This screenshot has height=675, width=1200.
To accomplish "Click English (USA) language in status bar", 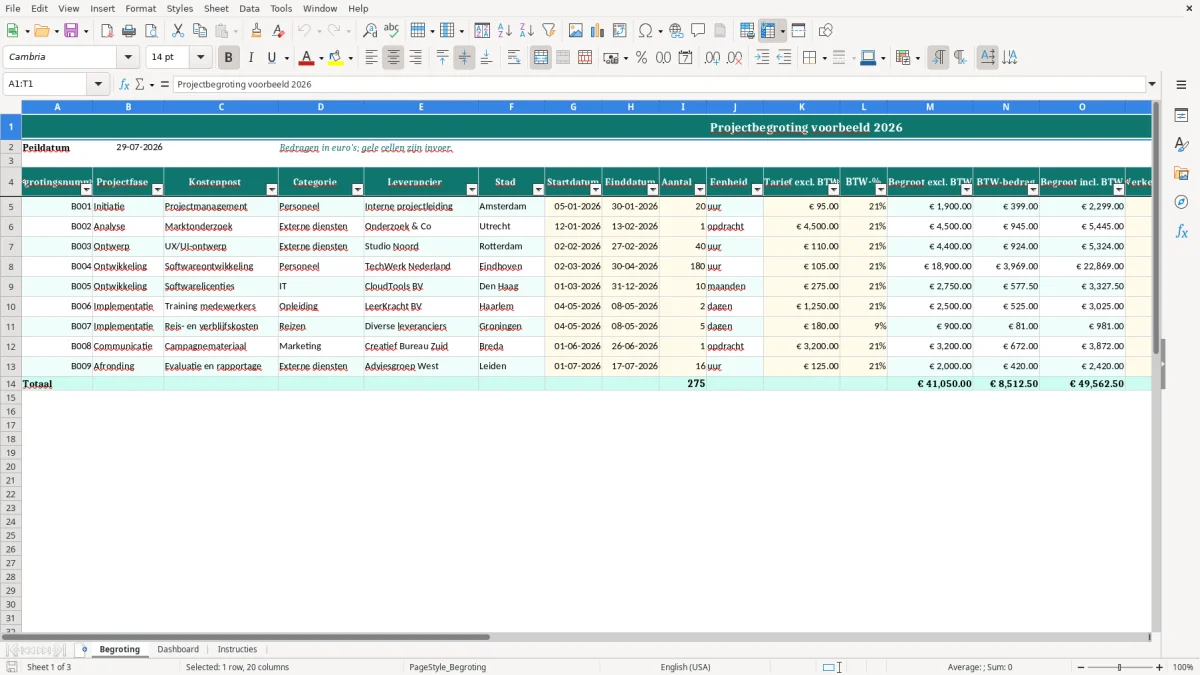I will coord(686,667).
